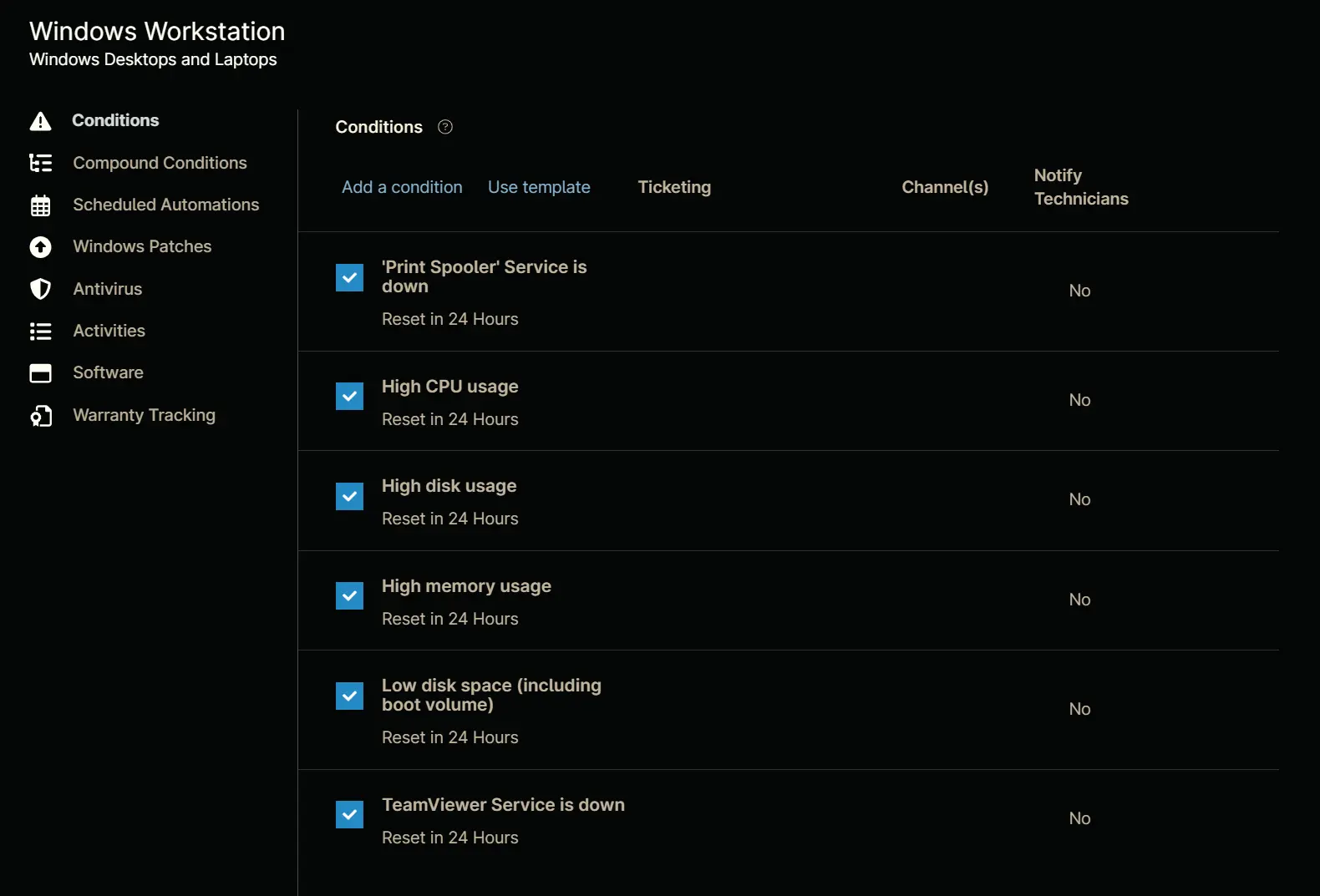Click 'Reset in 24 Hours' under Low disk space
Image resolution: width=1320 pixels, height=896 pixels.
450,737
